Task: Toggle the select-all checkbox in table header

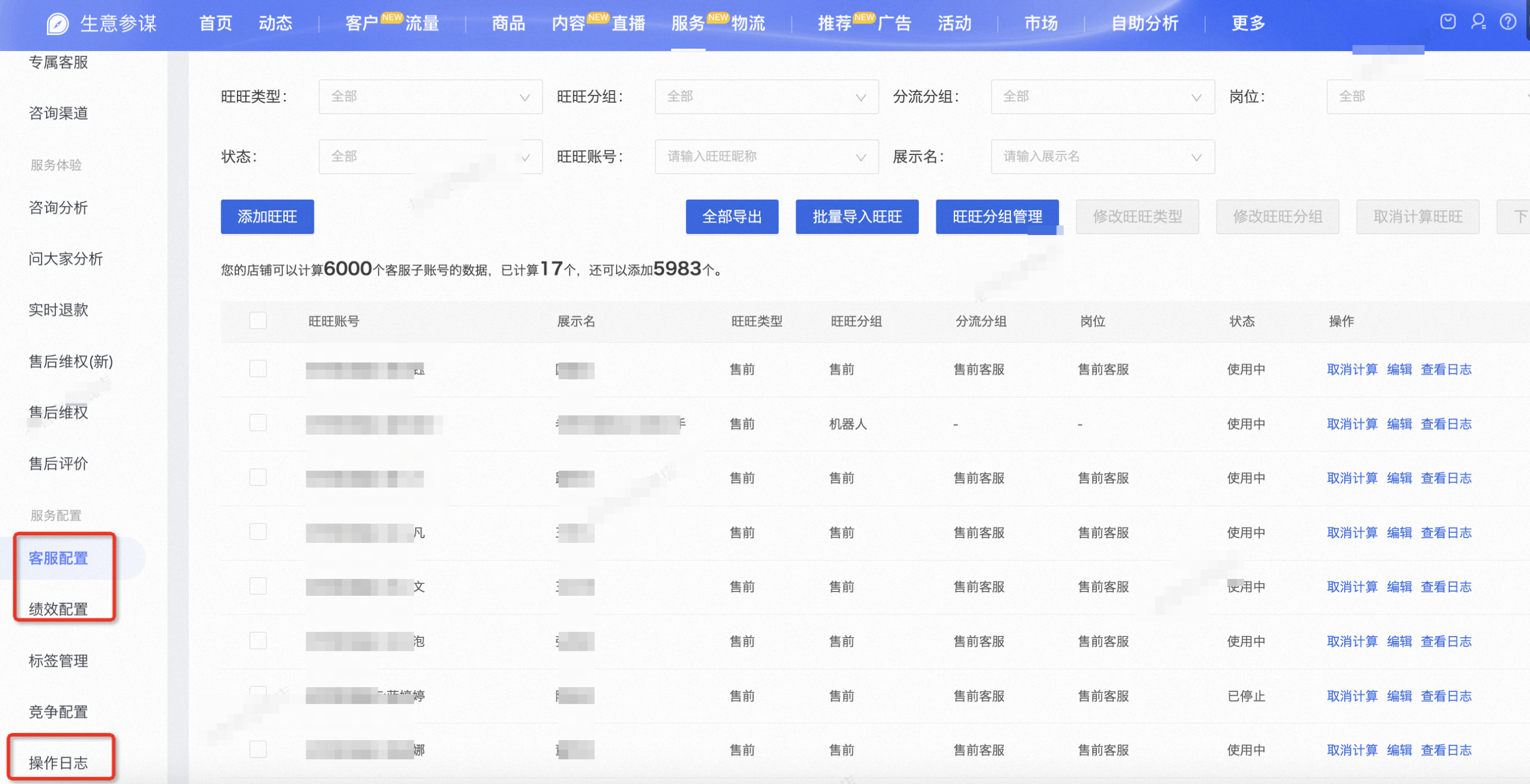Action: (x=258, y=320)
